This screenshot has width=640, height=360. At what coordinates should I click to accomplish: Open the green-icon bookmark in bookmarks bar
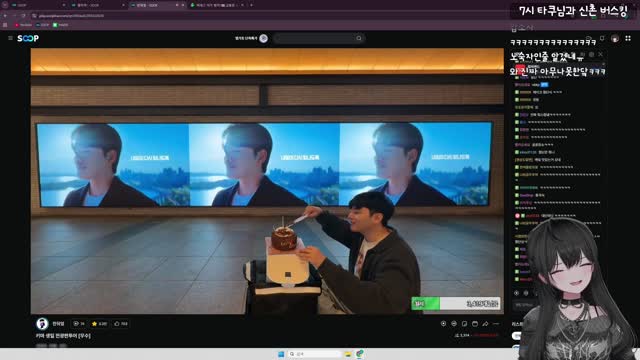click(61, 25)
